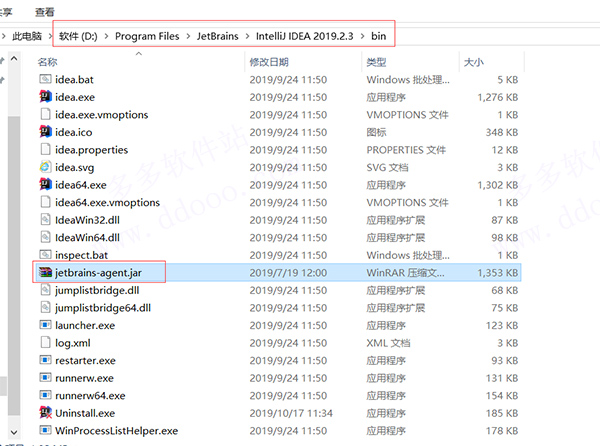
Task: Navigate to 此电脑 in the address bar
Action: (27, 36)
